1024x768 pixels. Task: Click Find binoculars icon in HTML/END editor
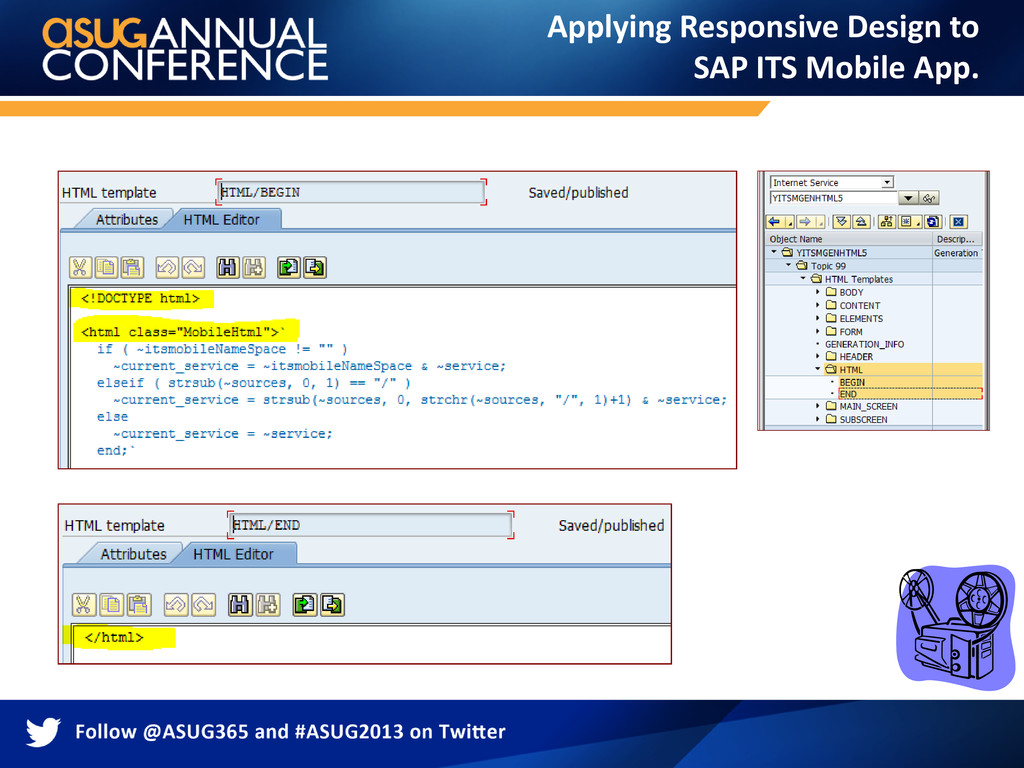240,605
